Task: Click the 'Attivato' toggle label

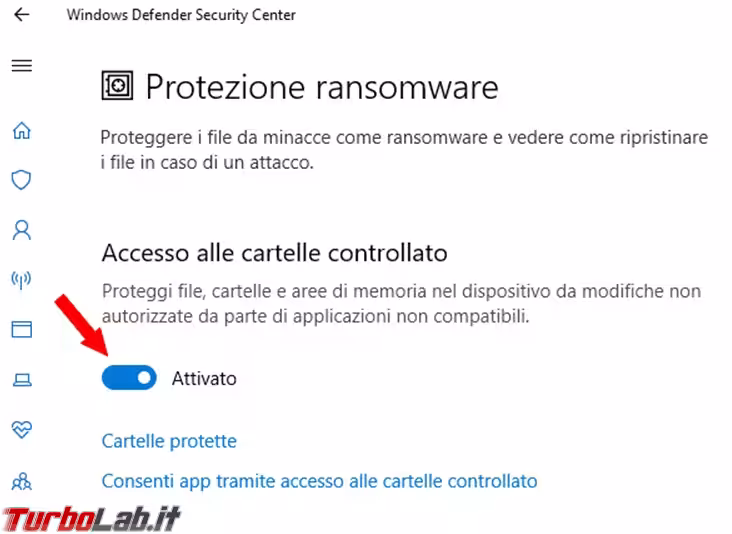Action: tap(204, 379)
